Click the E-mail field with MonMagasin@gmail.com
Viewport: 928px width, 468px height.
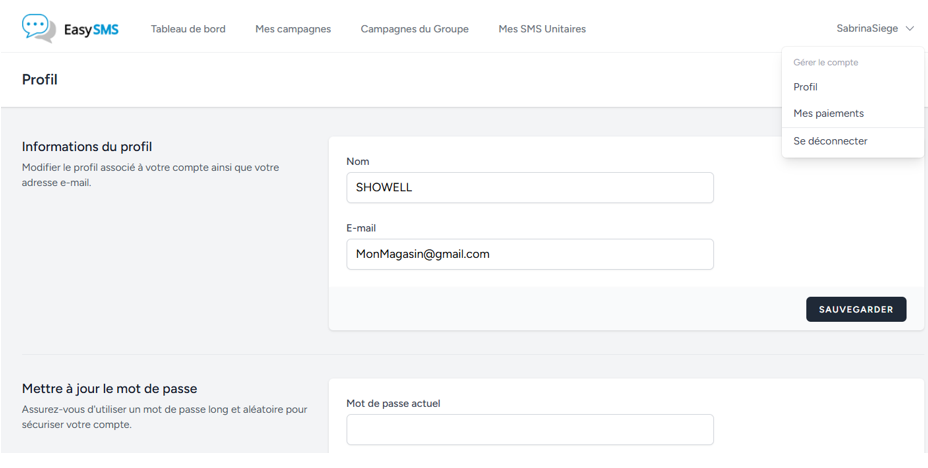pyautogui.click(x=530, y=254)
